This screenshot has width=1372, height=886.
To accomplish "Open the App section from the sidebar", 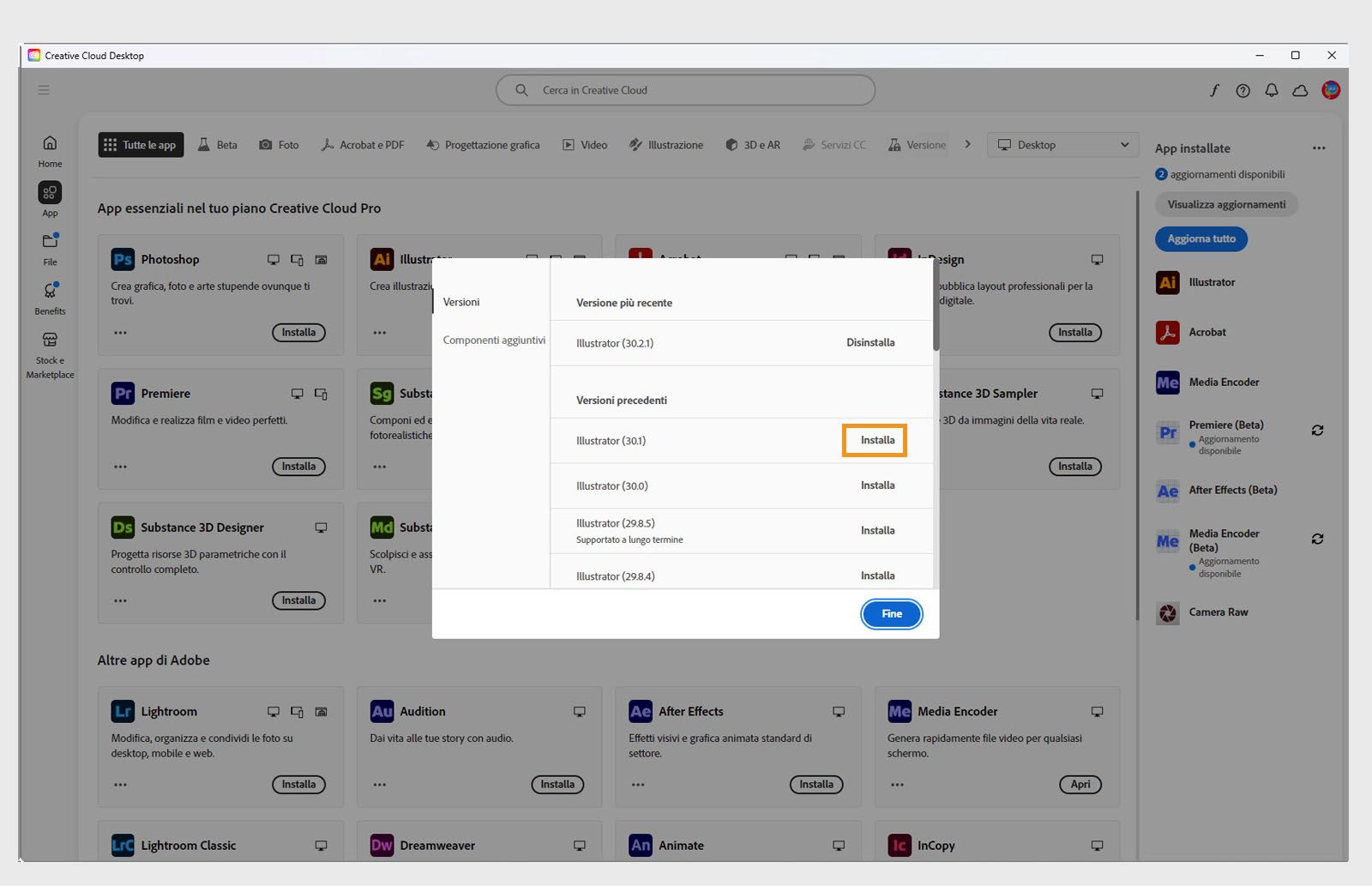I will tap(49, 198).
